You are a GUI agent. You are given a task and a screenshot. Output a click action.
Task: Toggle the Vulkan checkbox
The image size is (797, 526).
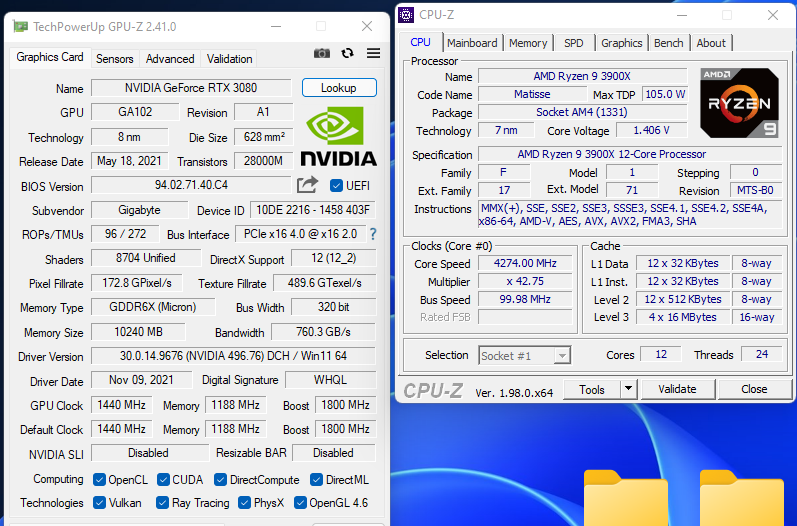[x=100, y=503]
